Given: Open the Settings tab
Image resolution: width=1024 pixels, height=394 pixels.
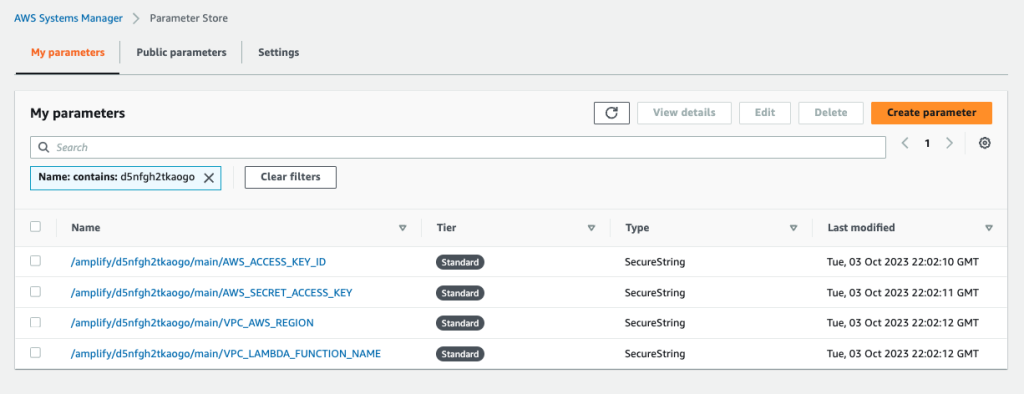Looking at the screenshot, I should (x=278, y=52).
